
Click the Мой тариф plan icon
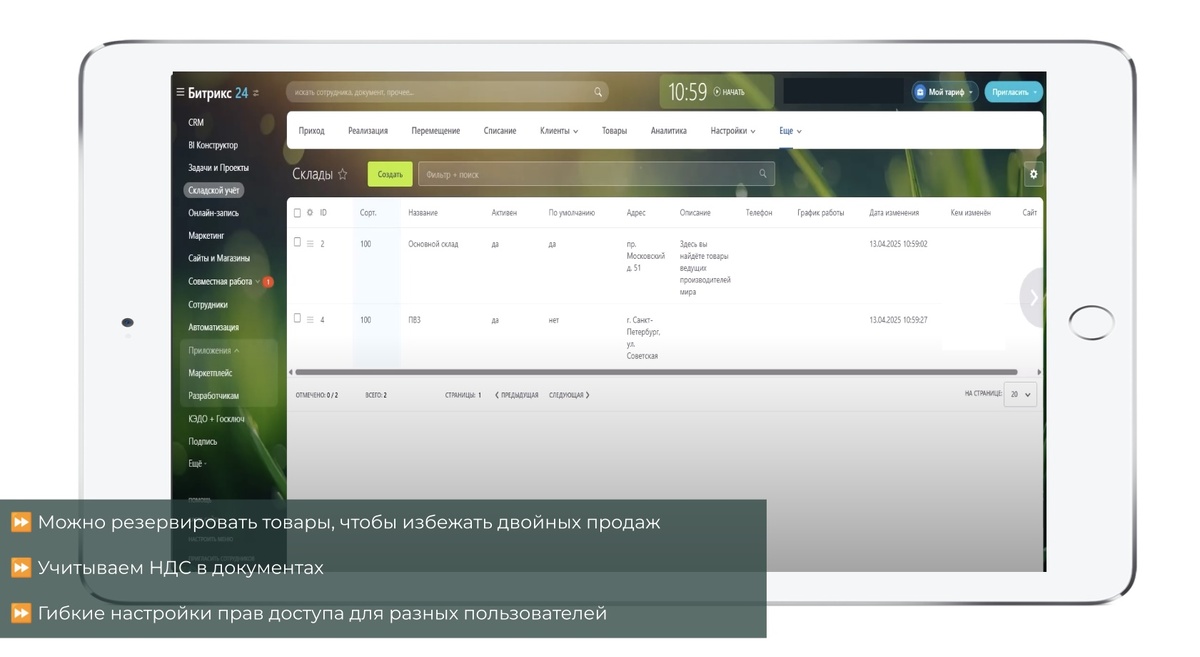pyautogui.click(x=920, y=92)
